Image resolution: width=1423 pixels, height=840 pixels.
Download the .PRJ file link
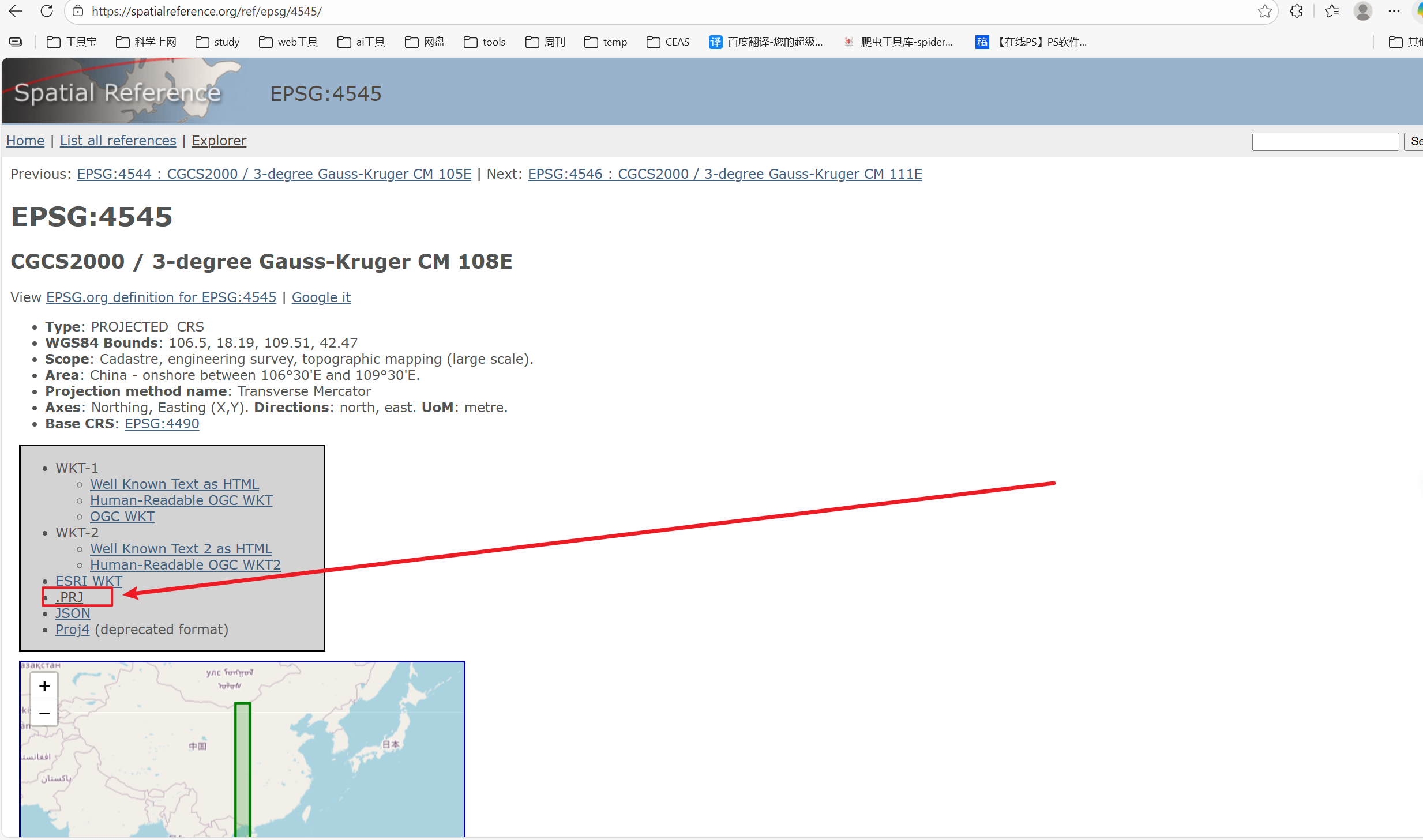(x=70, y=597)
